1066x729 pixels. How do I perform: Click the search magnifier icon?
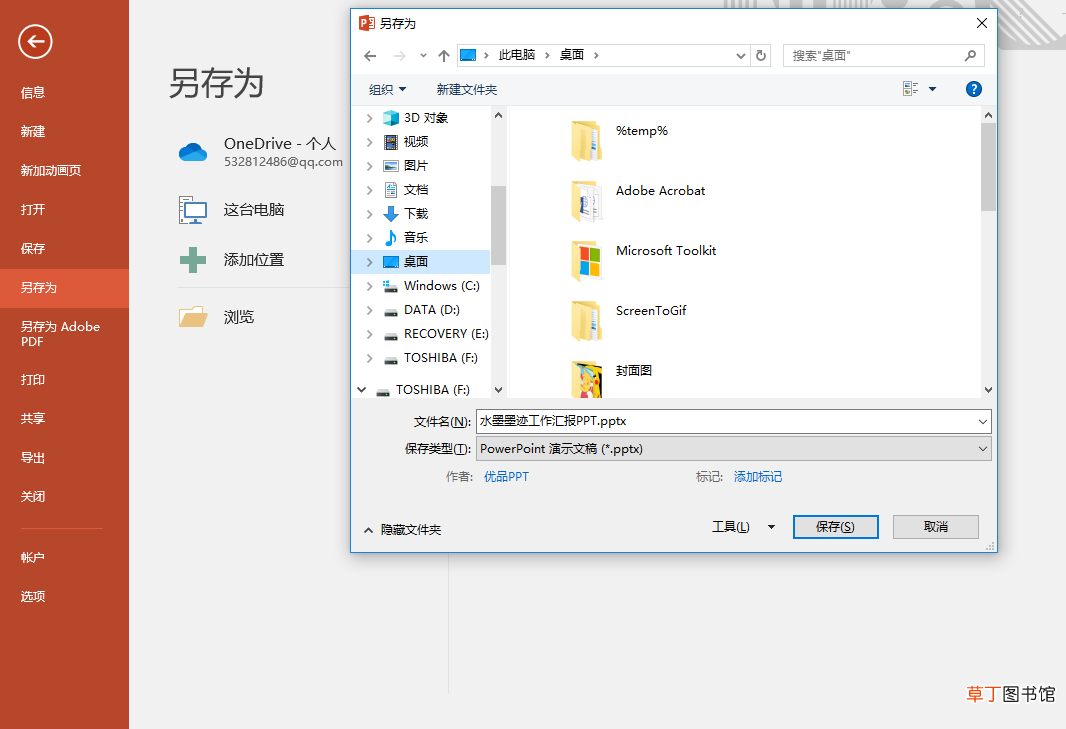coord(970,56)
